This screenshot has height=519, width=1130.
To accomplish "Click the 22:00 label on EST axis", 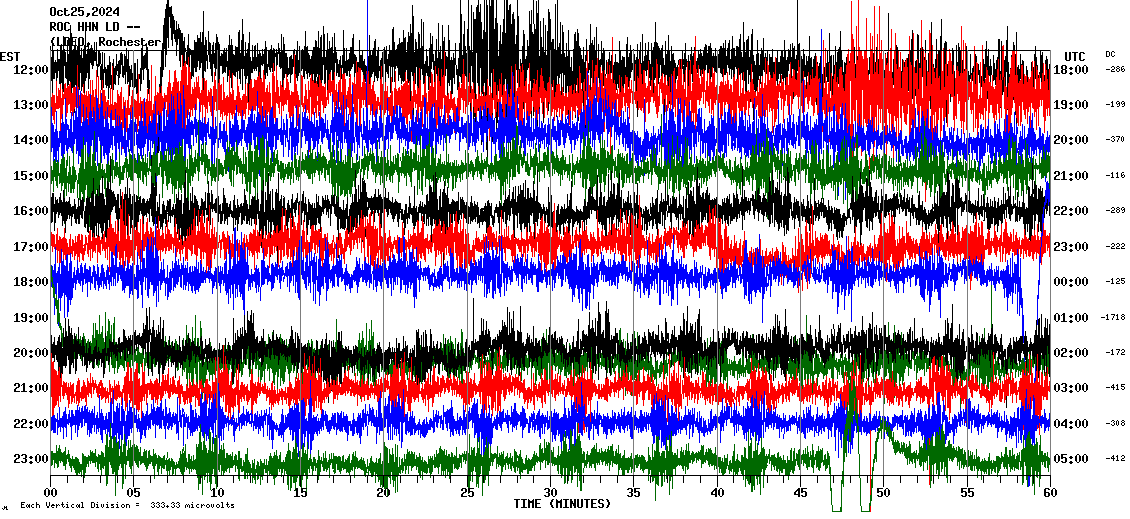I will (x=31, y=423).
